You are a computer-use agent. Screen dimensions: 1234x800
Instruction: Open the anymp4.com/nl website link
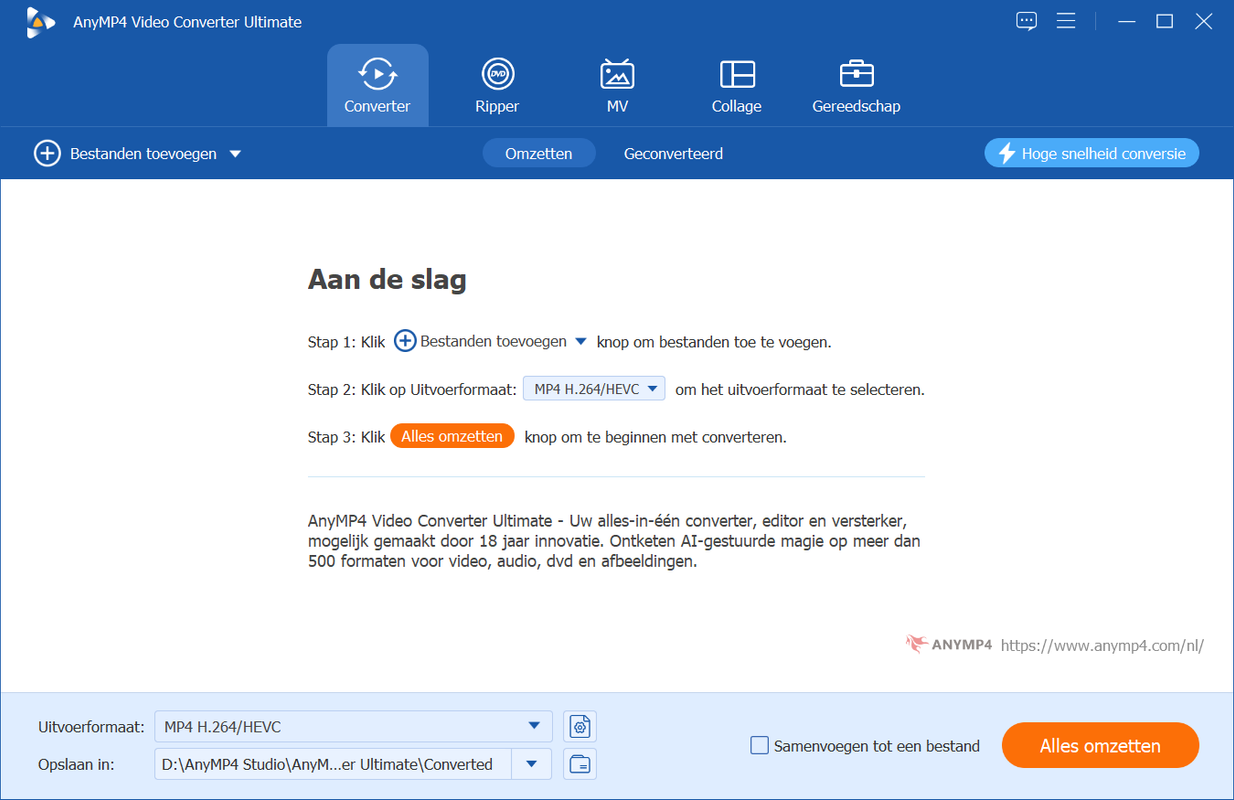(x=1102, y=645)
